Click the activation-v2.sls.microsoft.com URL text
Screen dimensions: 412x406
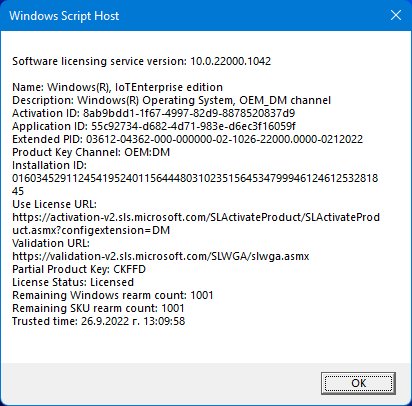(x=196, y=224)
